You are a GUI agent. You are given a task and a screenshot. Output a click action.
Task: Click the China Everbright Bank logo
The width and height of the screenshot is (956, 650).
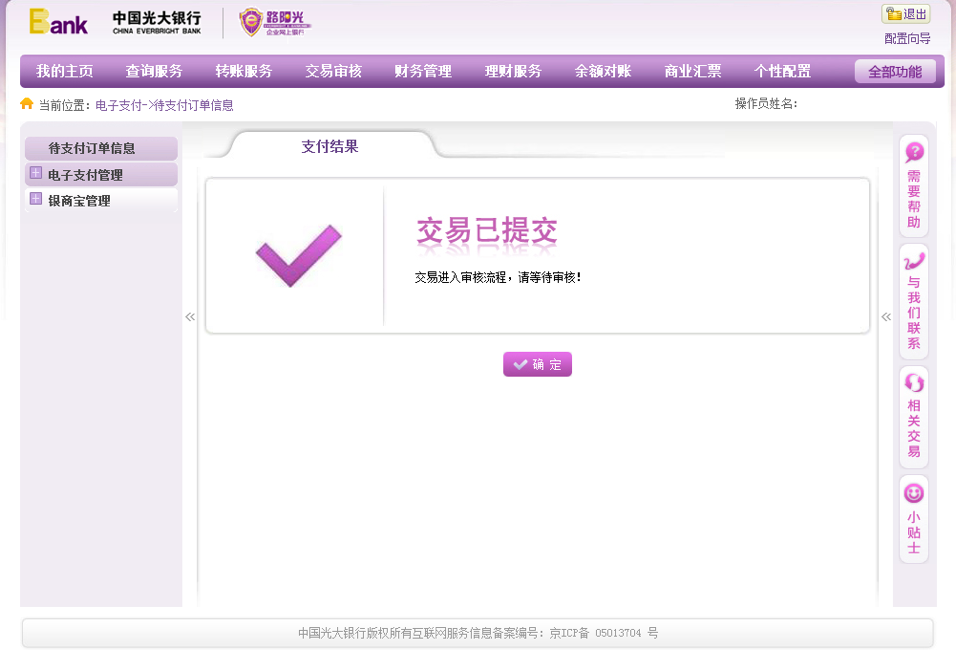pos(157,22)
